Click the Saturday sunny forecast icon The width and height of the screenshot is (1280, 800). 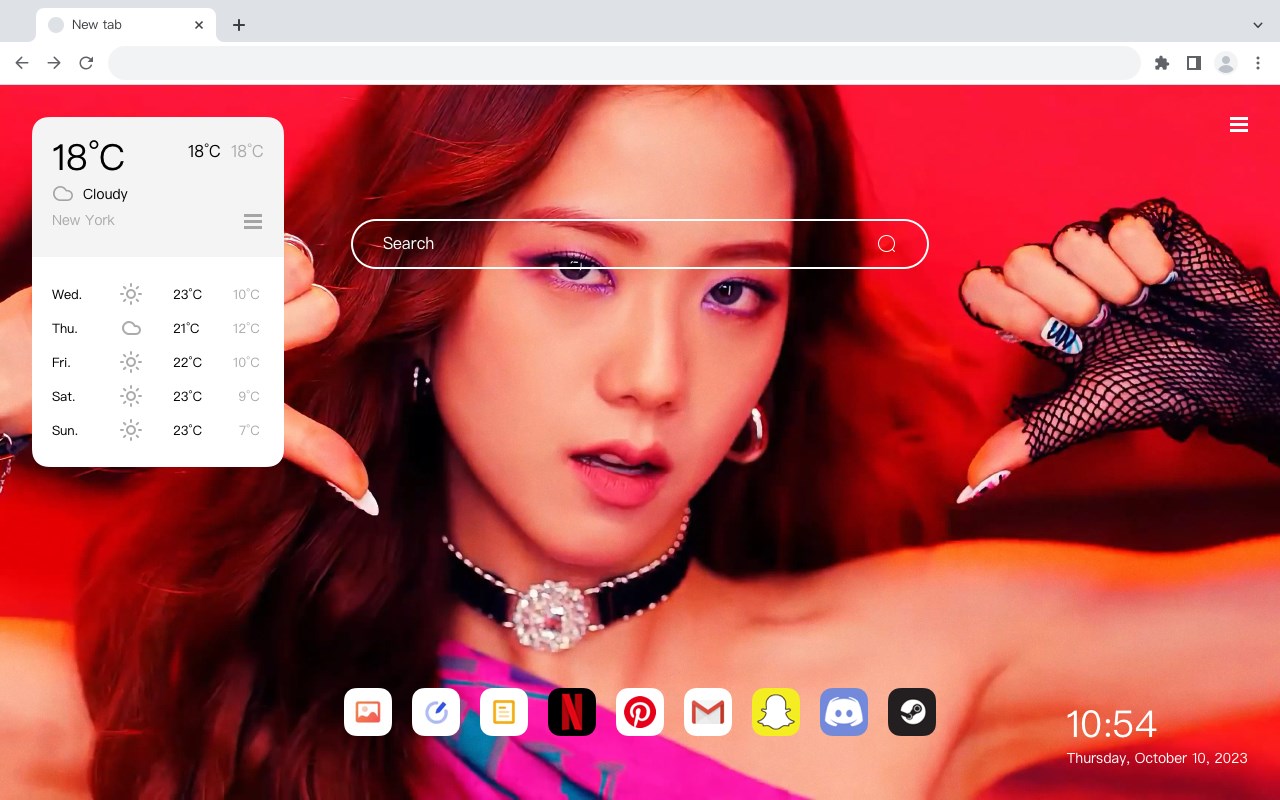[x=131, y=396]
